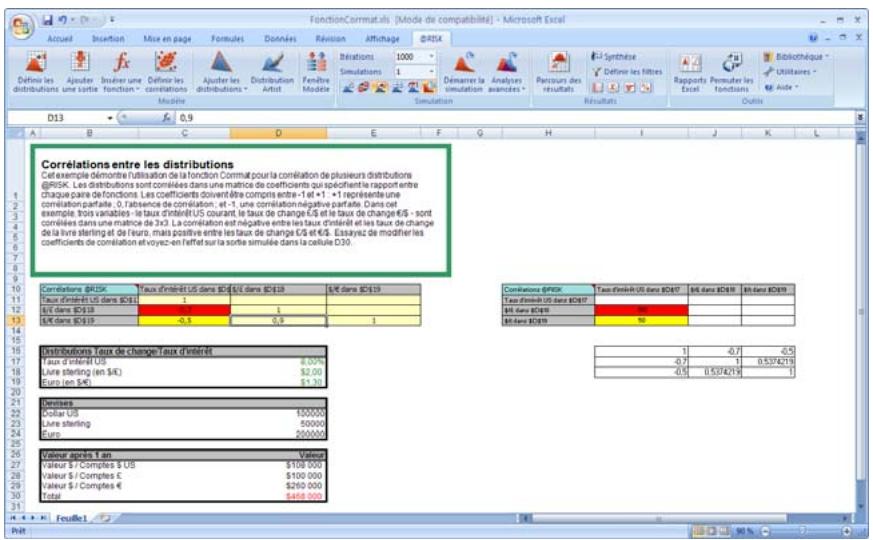Expand the Itérations combo box
This screenshot has height=540, width=873.
pyautogui.click(x=430, y=57)
